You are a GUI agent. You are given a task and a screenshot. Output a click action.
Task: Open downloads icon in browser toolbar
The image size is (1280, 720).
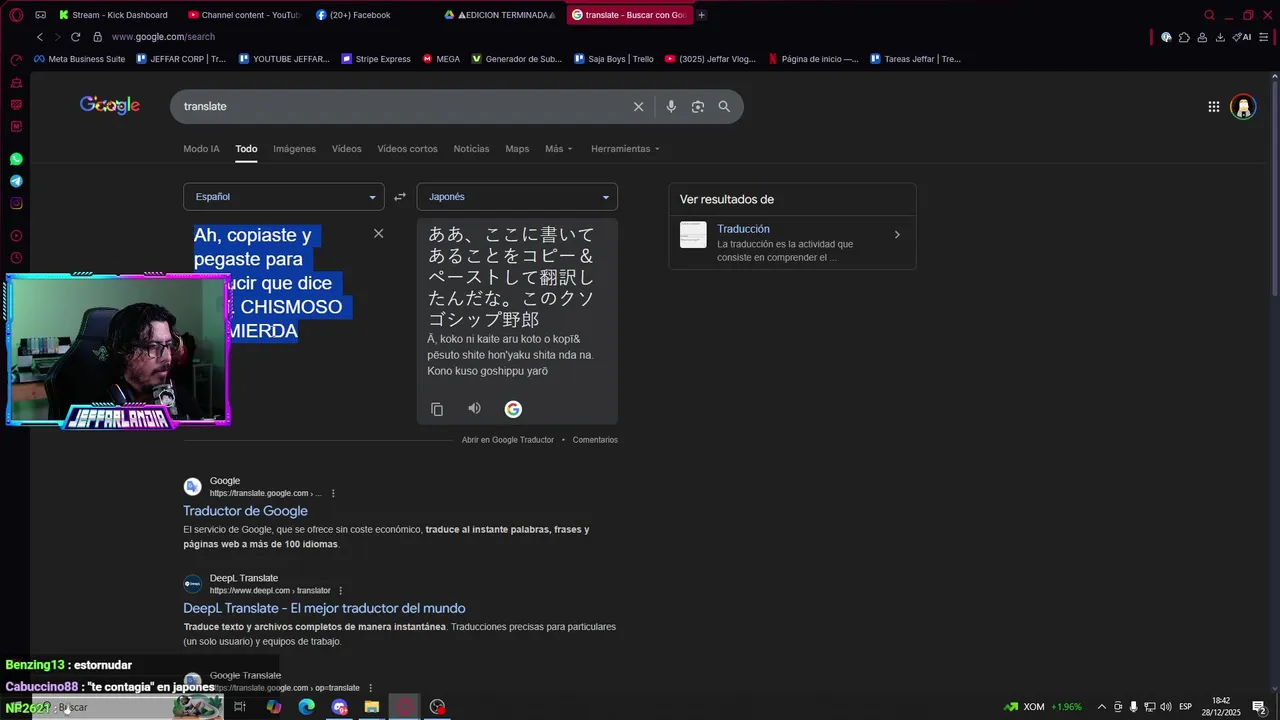(1220, 37)
